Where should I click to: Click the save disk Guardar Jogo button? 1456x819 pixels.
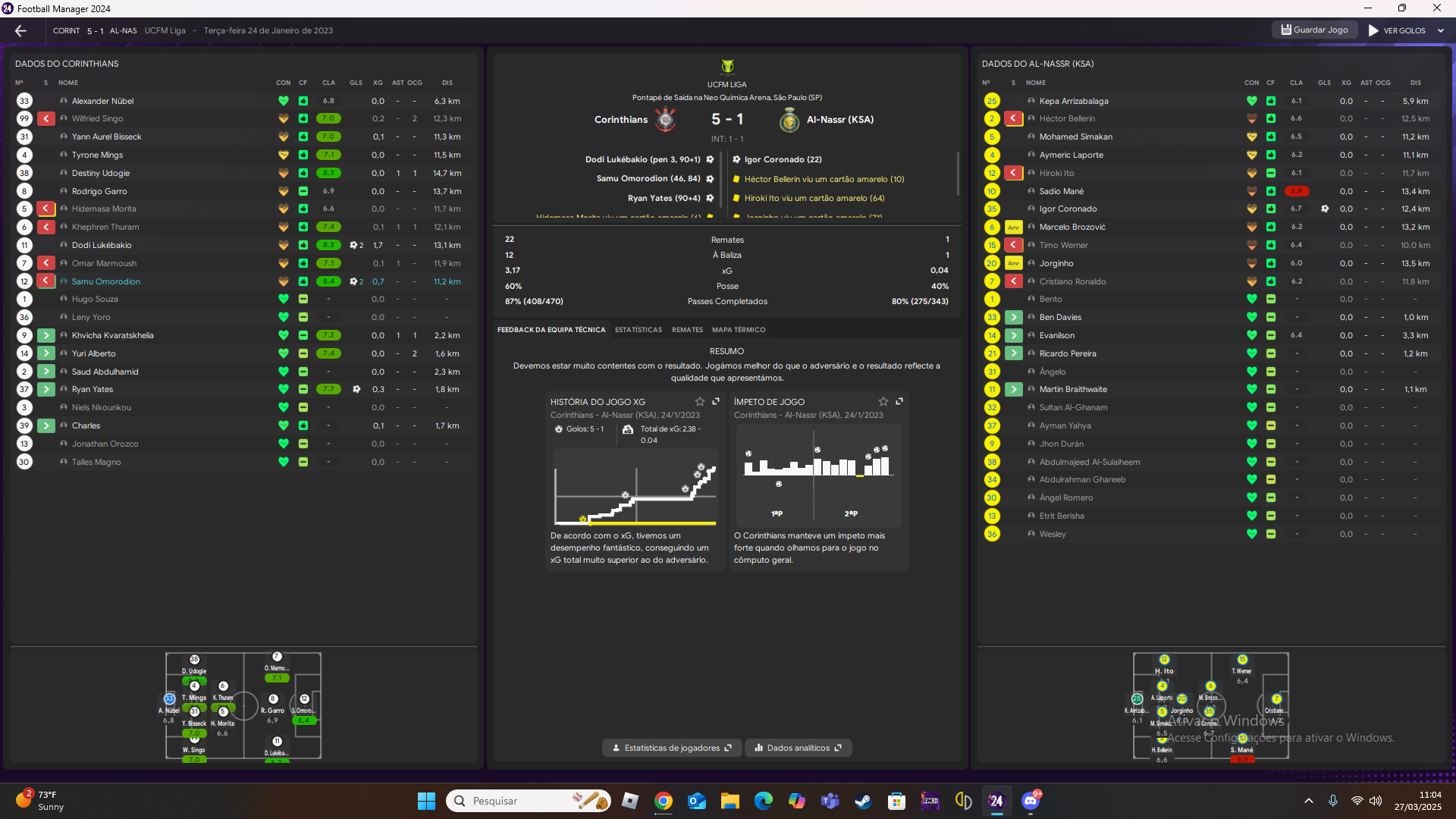click(1314, 30)
